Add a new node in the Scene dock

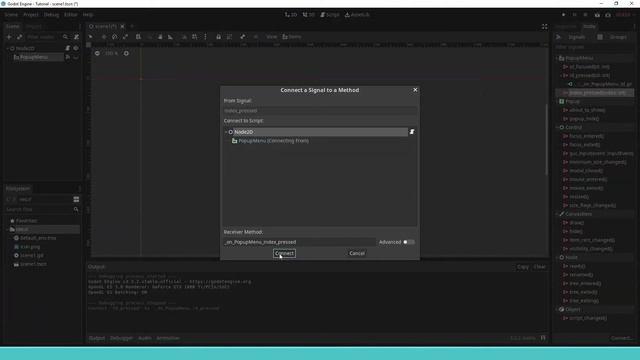(x=9, y=37)
